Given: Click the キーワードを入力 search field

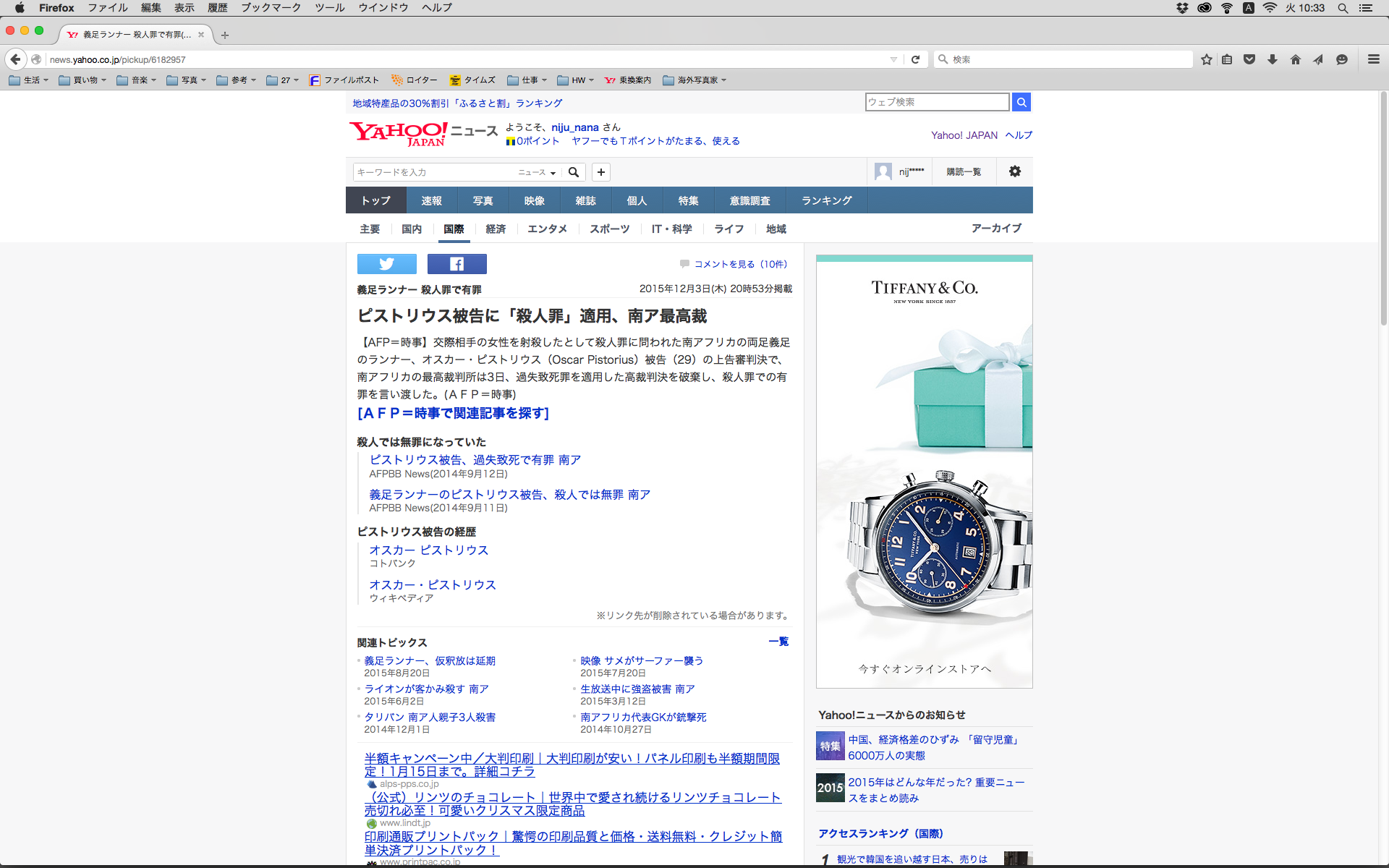Looking at the screenshot, I should point(434,172).
